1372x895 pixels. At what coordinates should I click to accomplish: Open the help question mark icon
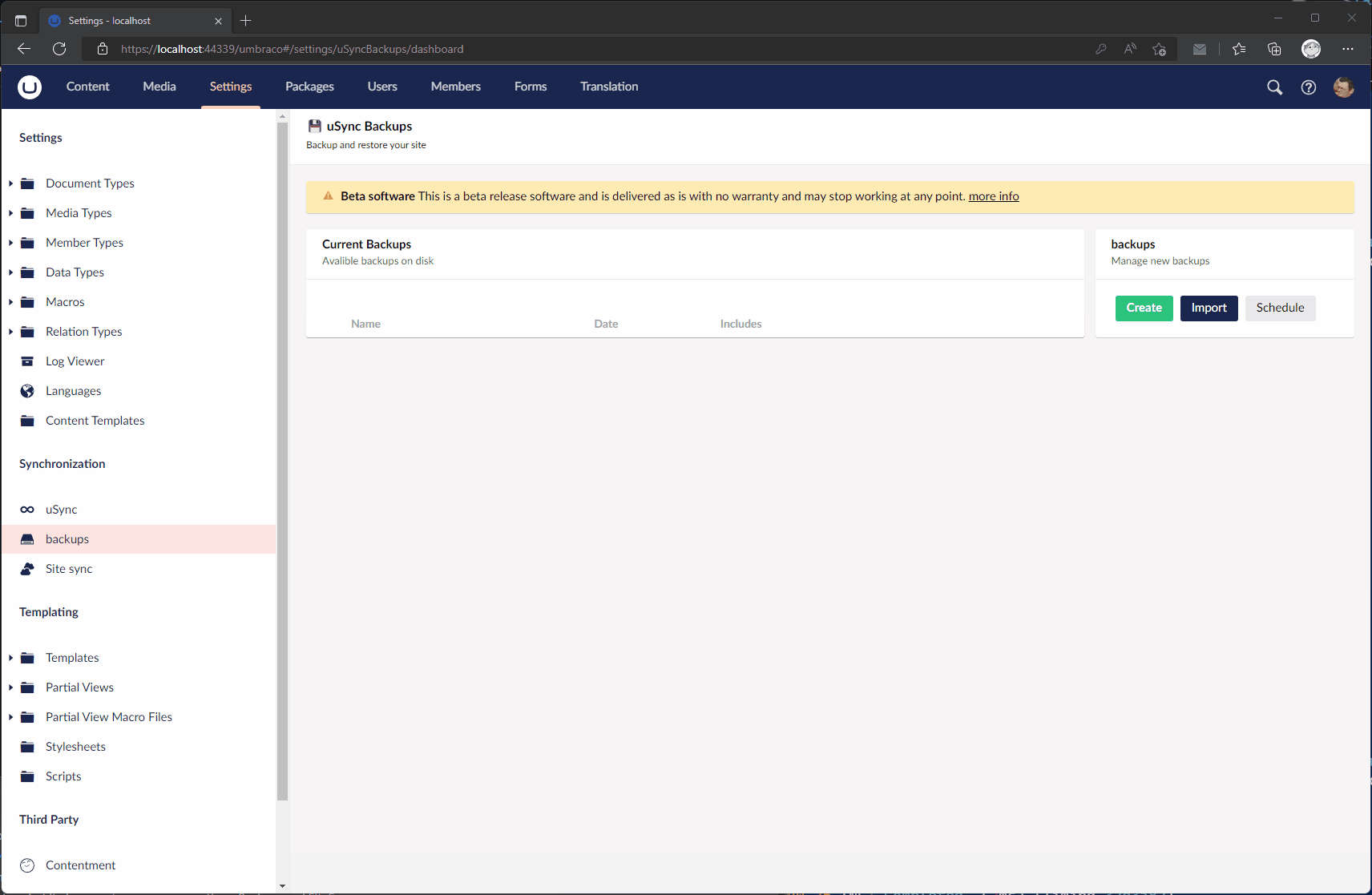[1308, 87]
